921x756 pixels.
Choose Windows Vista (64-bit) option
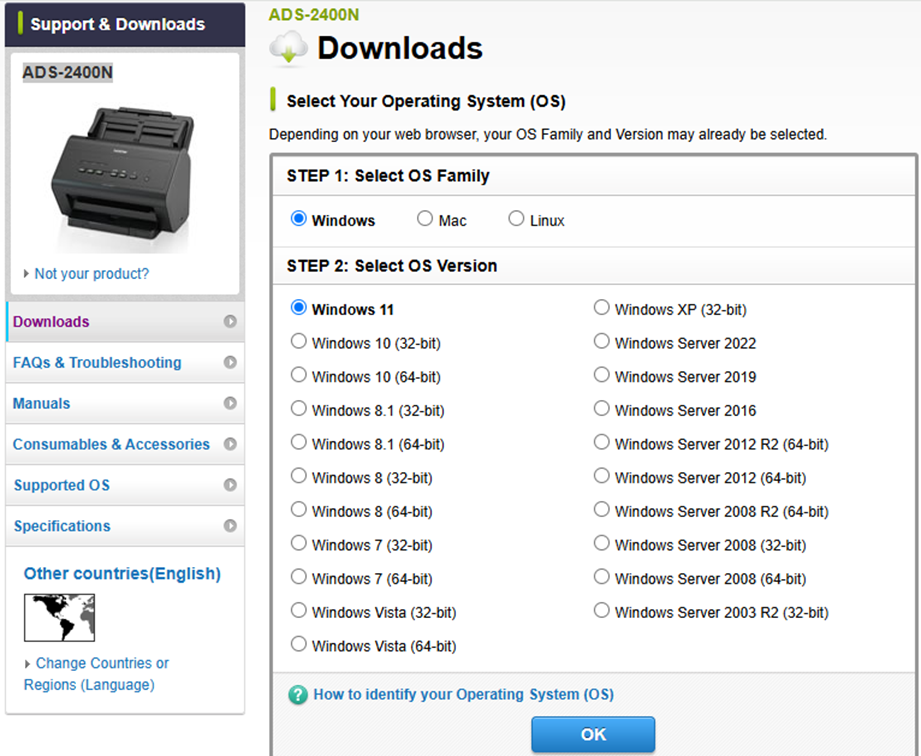tap(298, 644)
